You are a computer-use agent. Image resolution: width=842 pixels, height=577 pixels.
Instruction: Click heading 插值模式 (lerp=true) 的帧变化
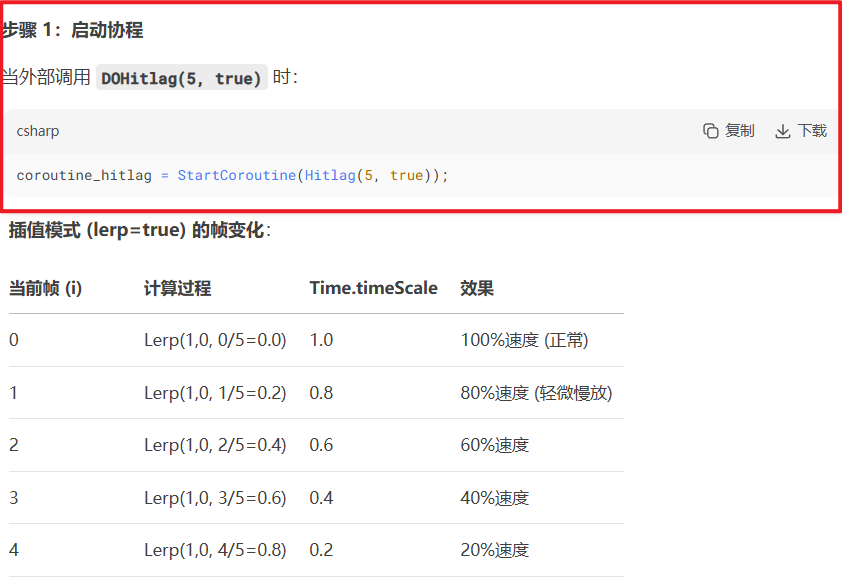pos(140,230)
